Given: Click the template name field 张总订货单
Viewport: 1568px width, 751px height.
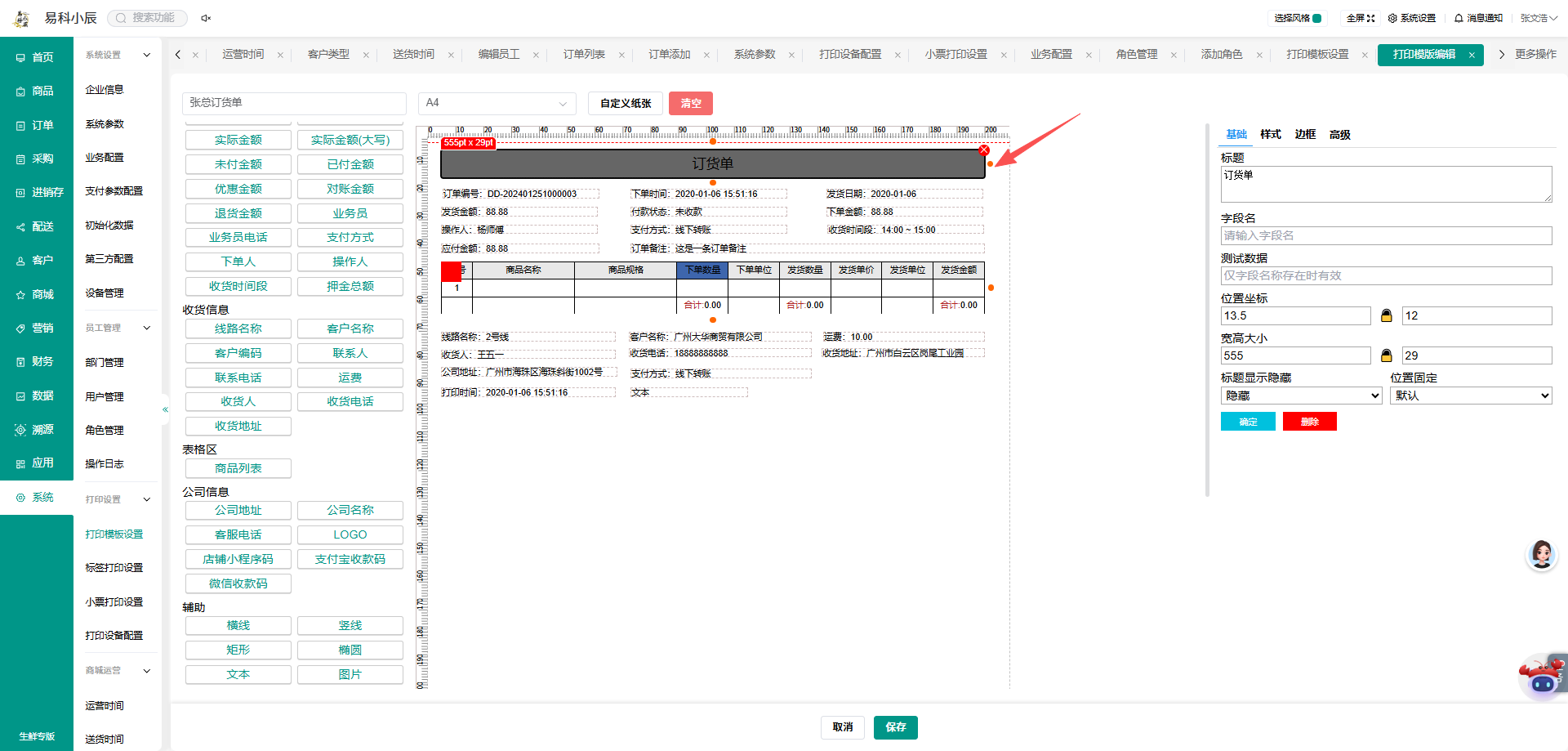Looking at the screenshot, I should coord(294,103).
